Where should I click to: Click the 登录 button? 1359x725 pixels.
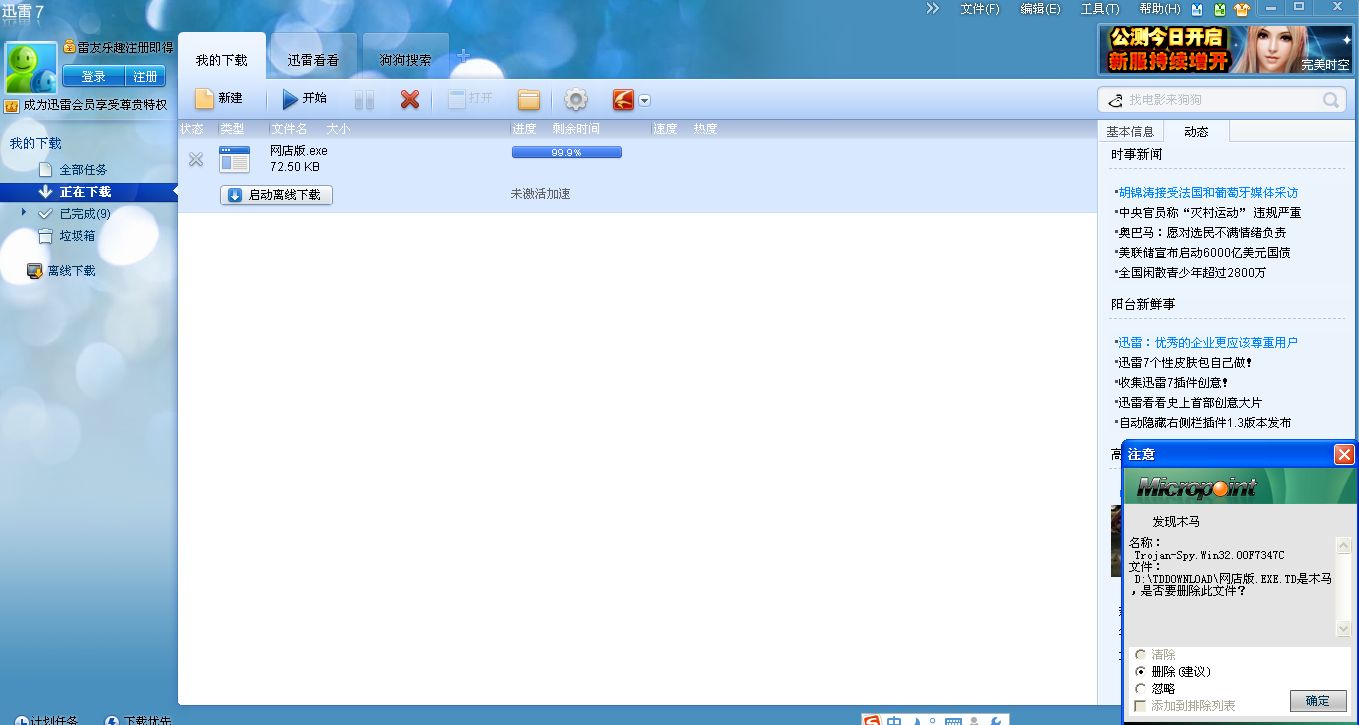coord(94,77)
